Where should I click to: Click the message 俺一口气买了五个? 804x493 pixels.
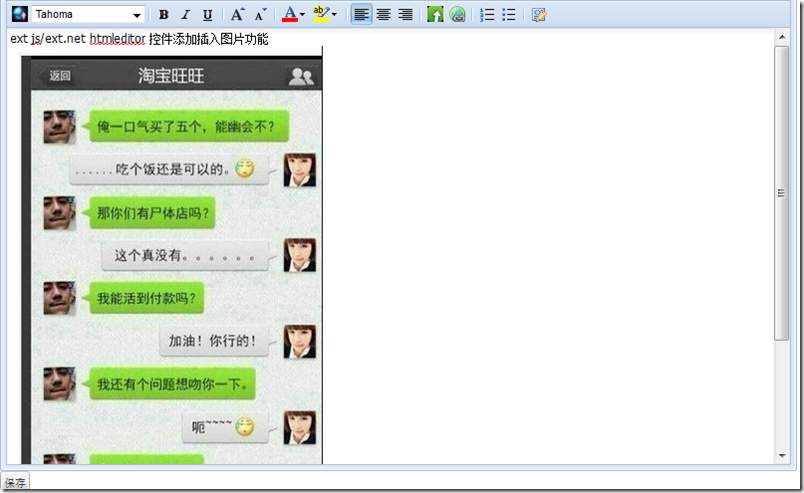tap(187, 126)
